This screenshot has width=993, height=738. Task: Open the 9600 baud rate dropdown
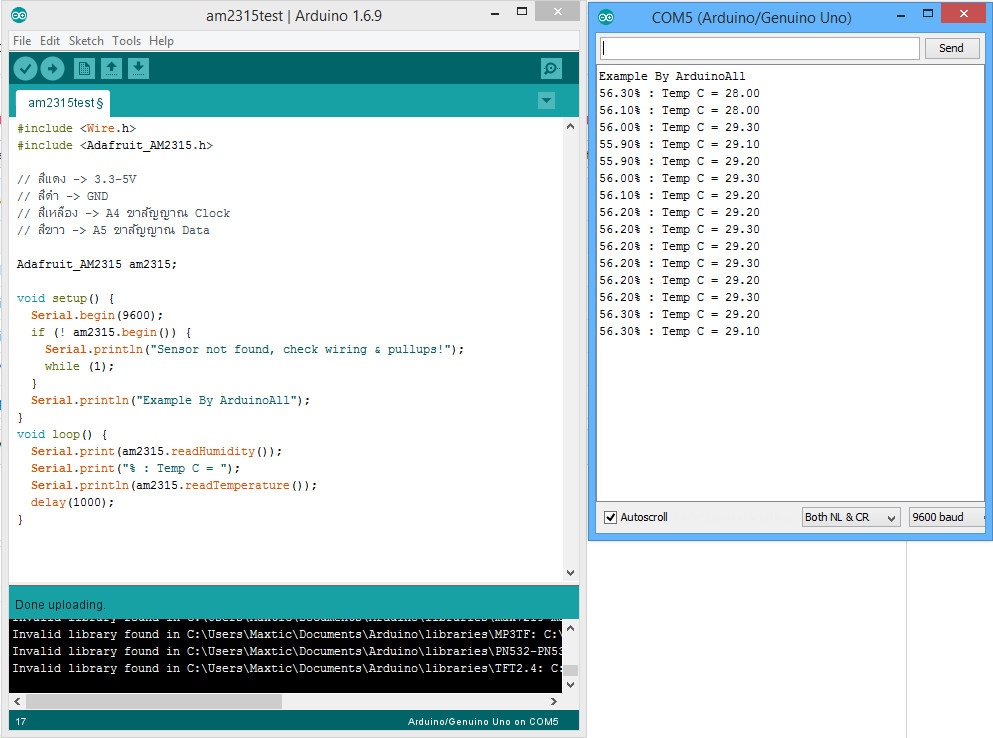947,518
